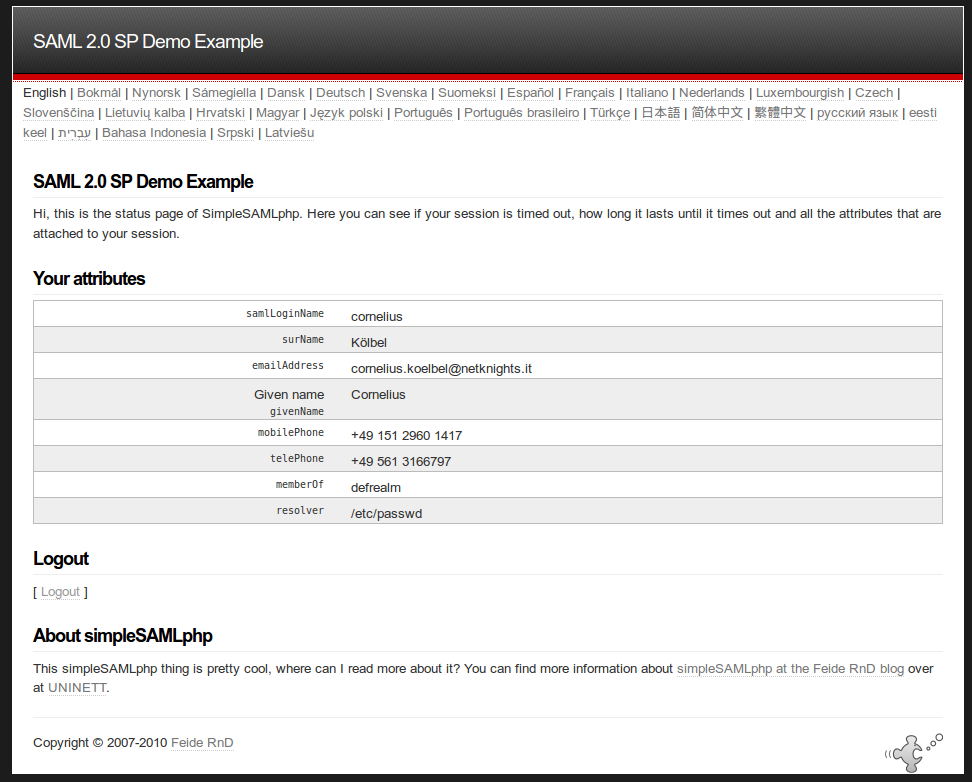Change language to Nederlands

[x=711, y=93]
